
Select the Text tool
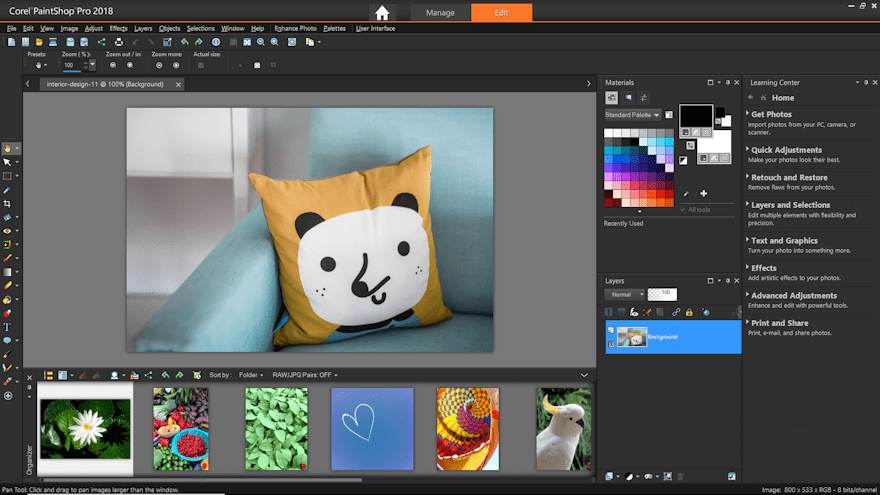7,326
